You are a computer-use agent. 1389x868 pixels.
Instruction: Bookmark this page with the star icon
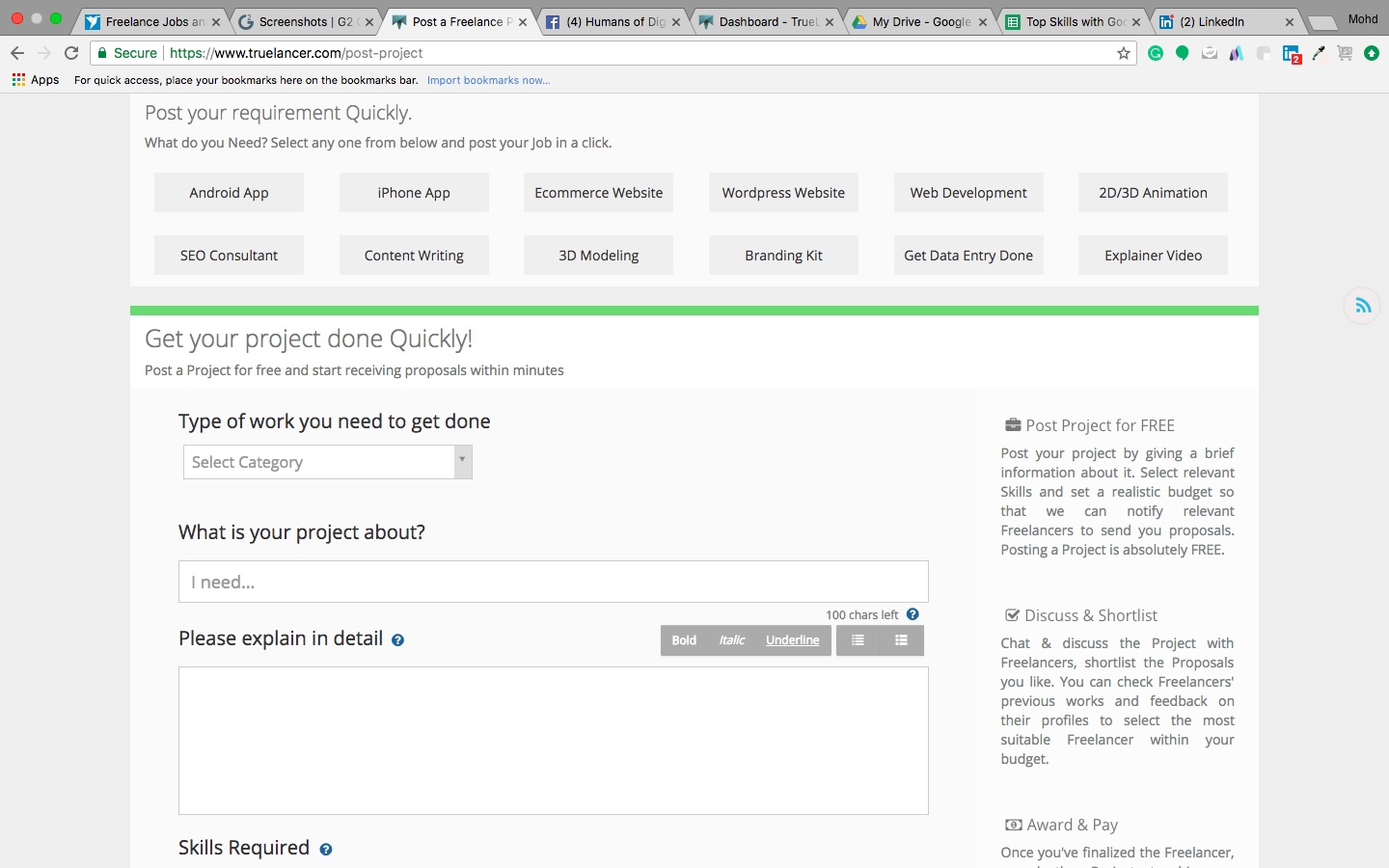click(x=1124, y=53)
